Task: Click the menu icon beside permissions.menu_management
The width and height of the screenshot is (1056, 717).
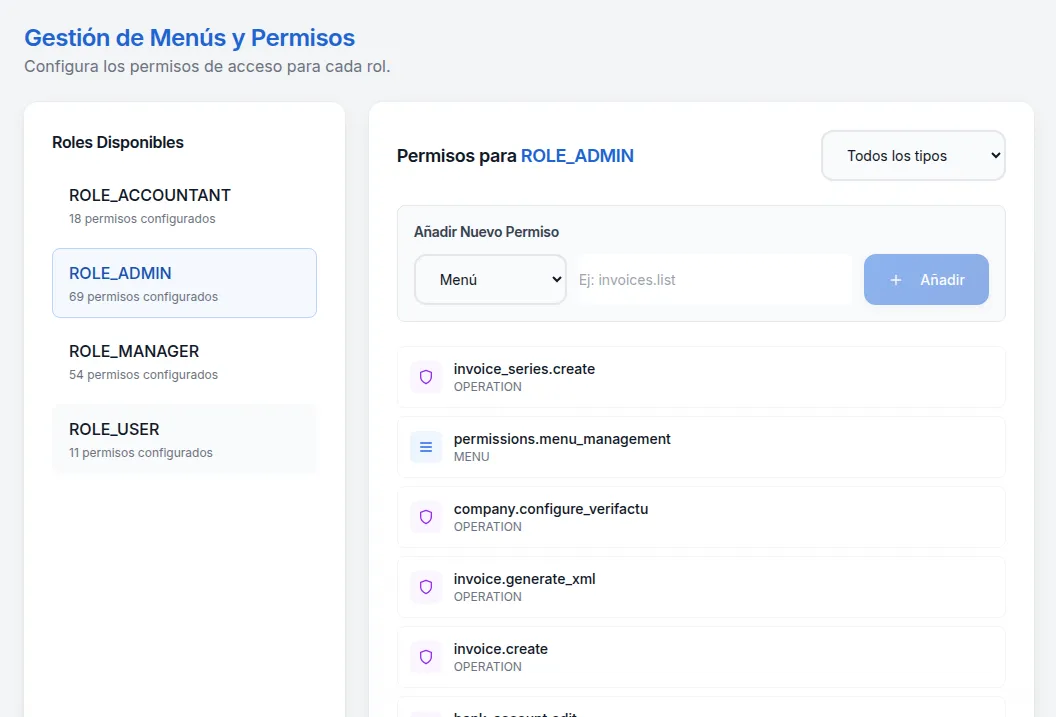Action: pos(426,447)
